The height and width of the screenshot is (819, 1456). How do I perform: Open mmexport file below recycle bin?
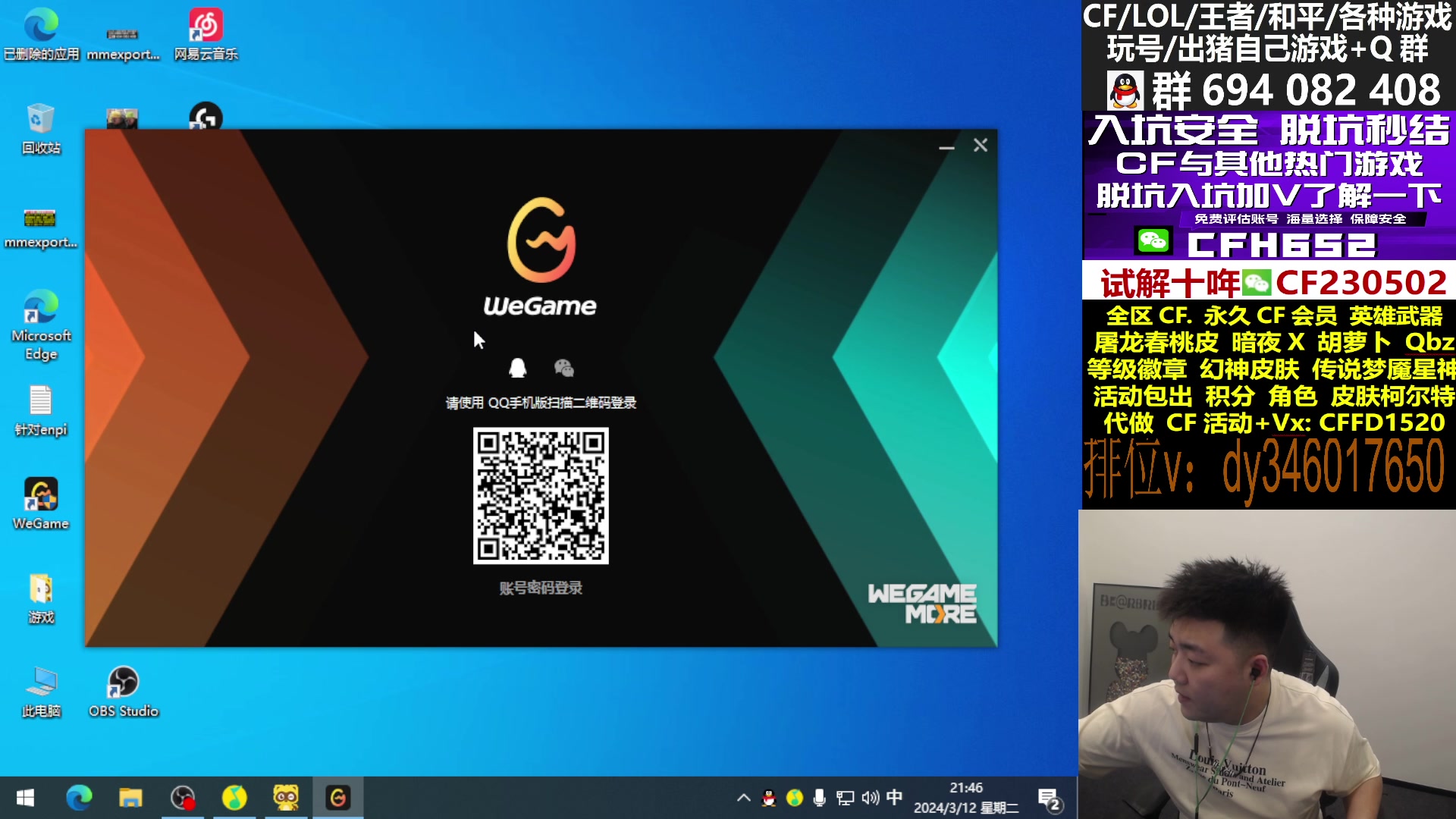point(41,228)
